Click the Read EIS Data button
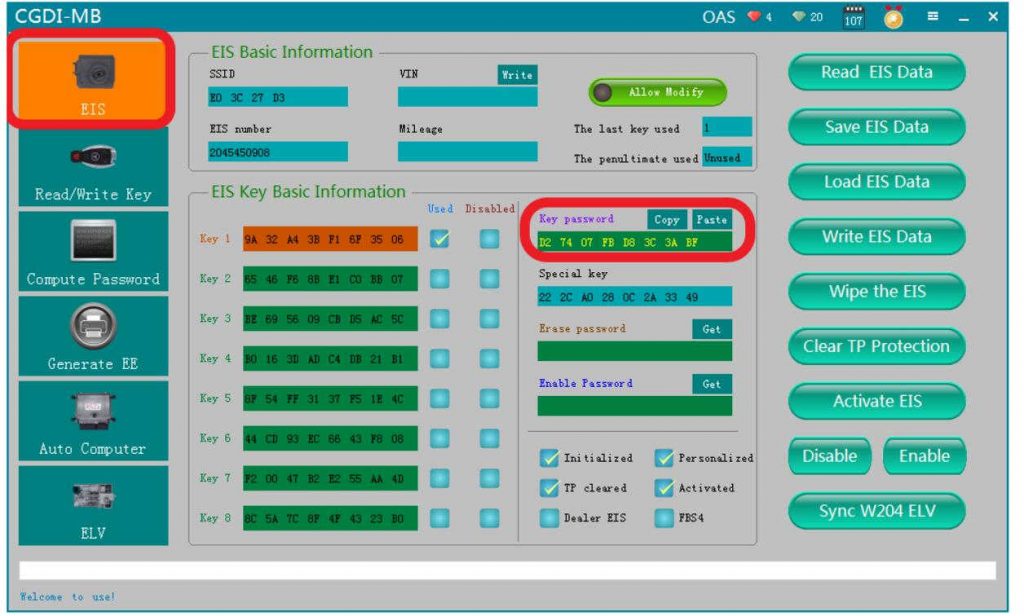This screenshot has width=1024, height=616. point(876,72)
